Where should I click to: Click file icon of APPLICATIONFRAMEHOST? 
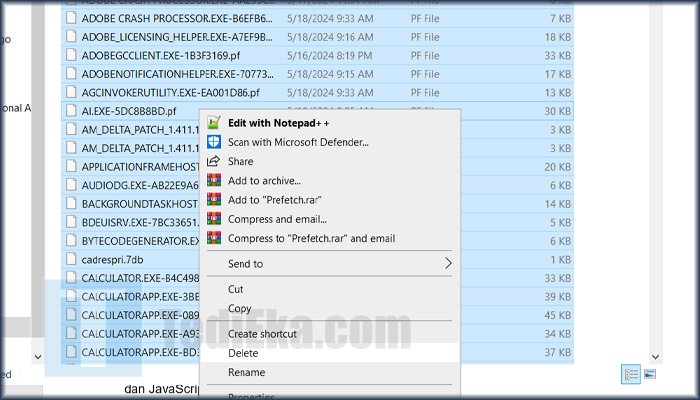(71, 166)
